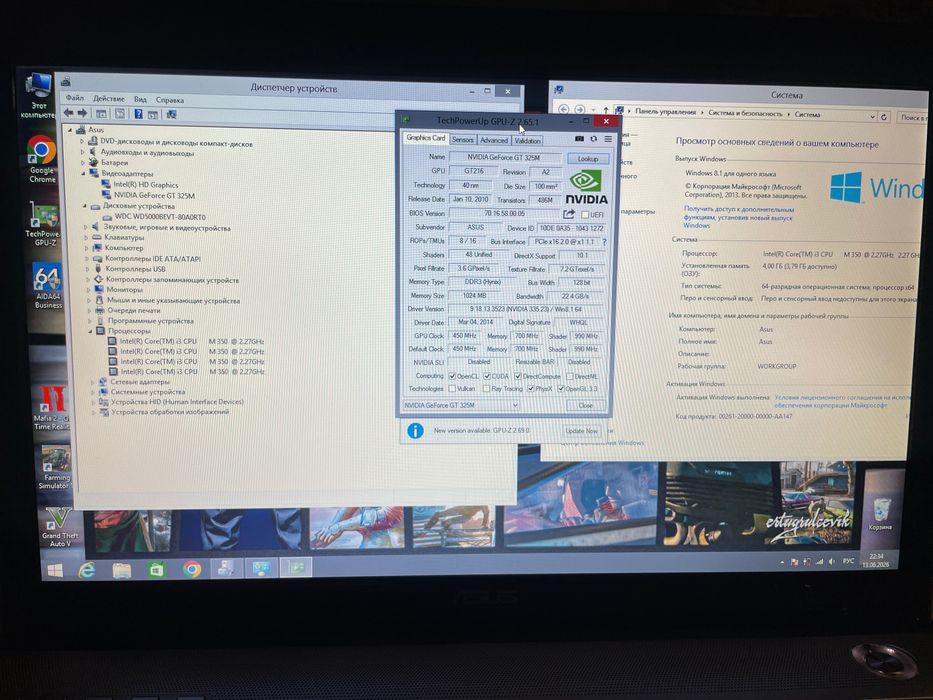
Task: Toggle the OpenCL checkbox
Action: point(452,376)
